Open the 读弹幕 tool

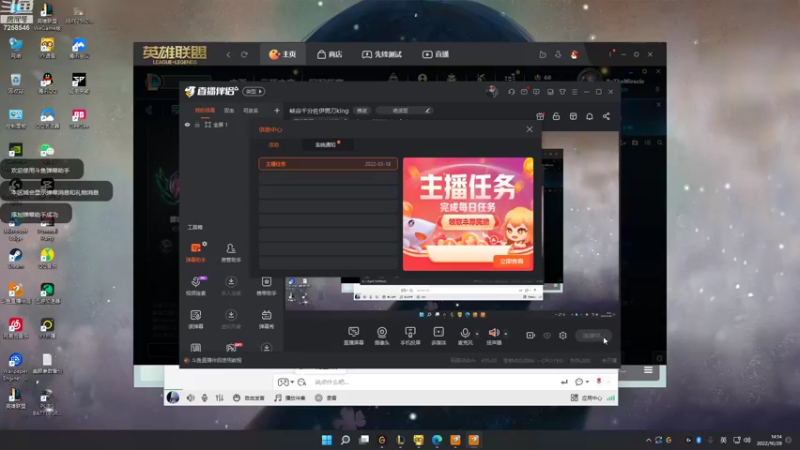click(x=196, y=319)
